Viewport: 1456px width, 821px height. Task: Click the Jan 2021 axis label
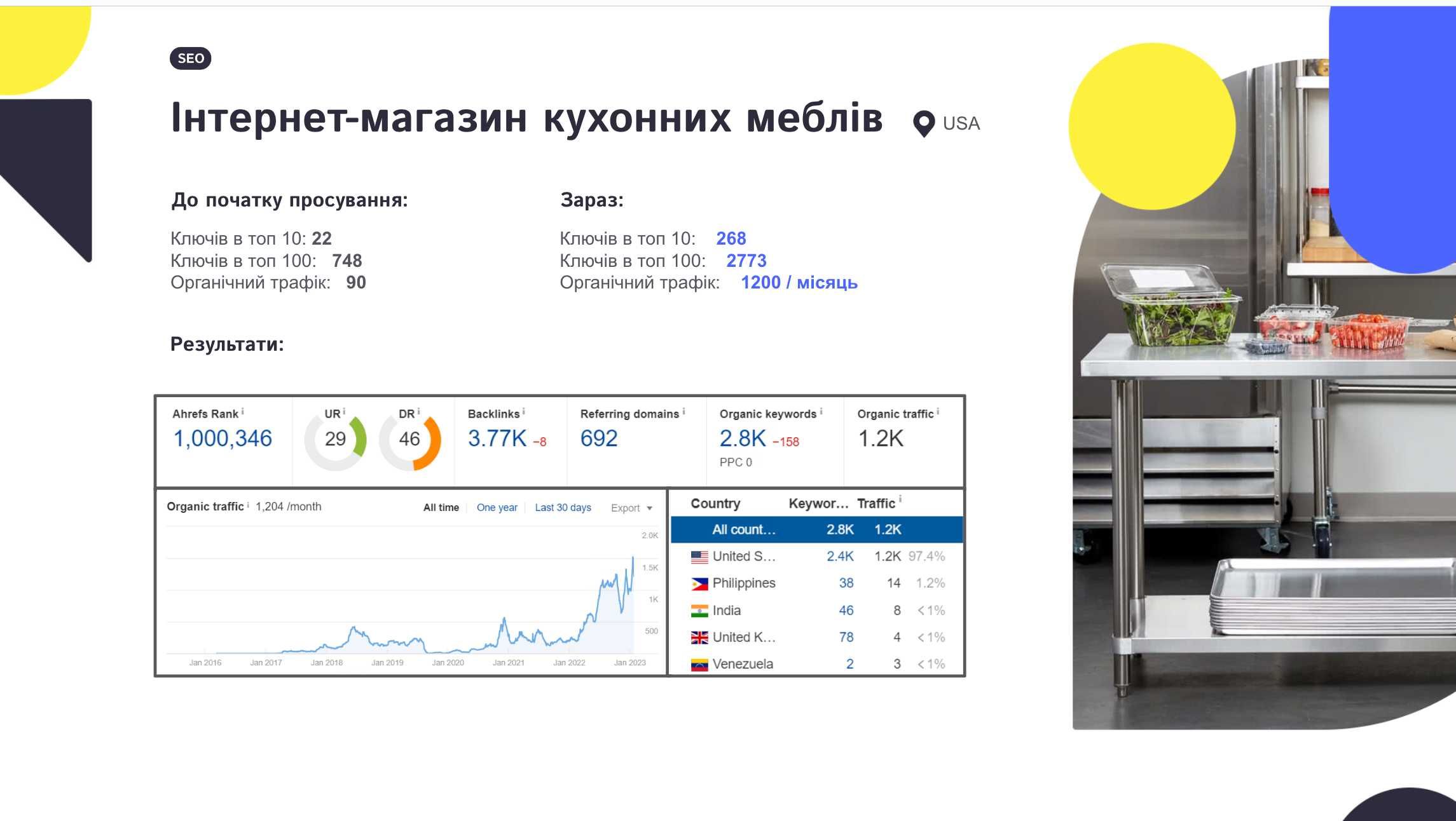509,663
